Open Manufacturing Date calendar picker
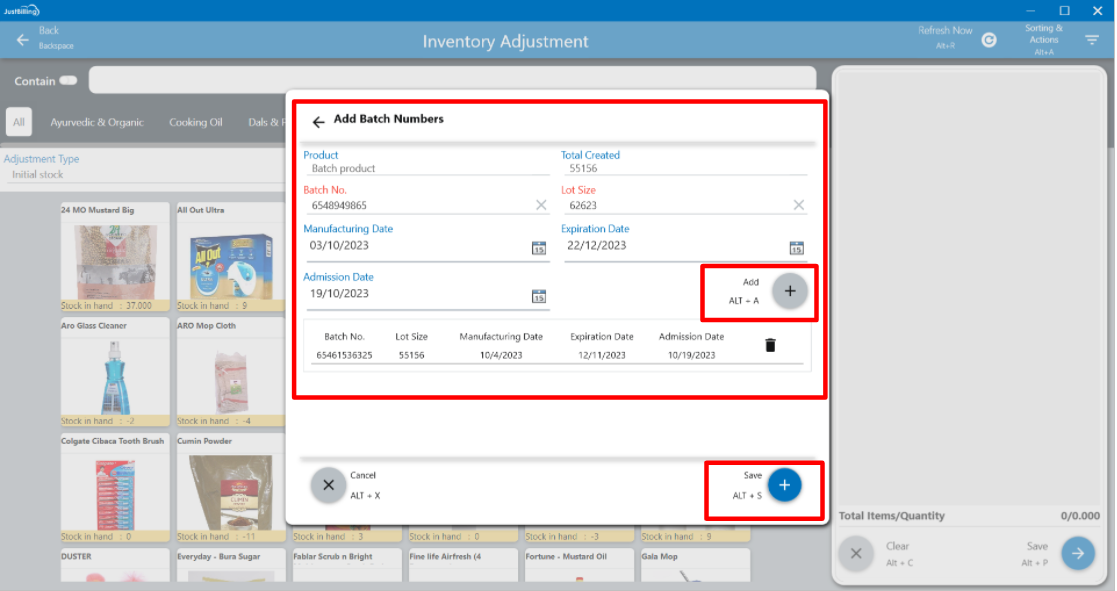This screenshot has width=1117, height=591. tap(539, 248)
